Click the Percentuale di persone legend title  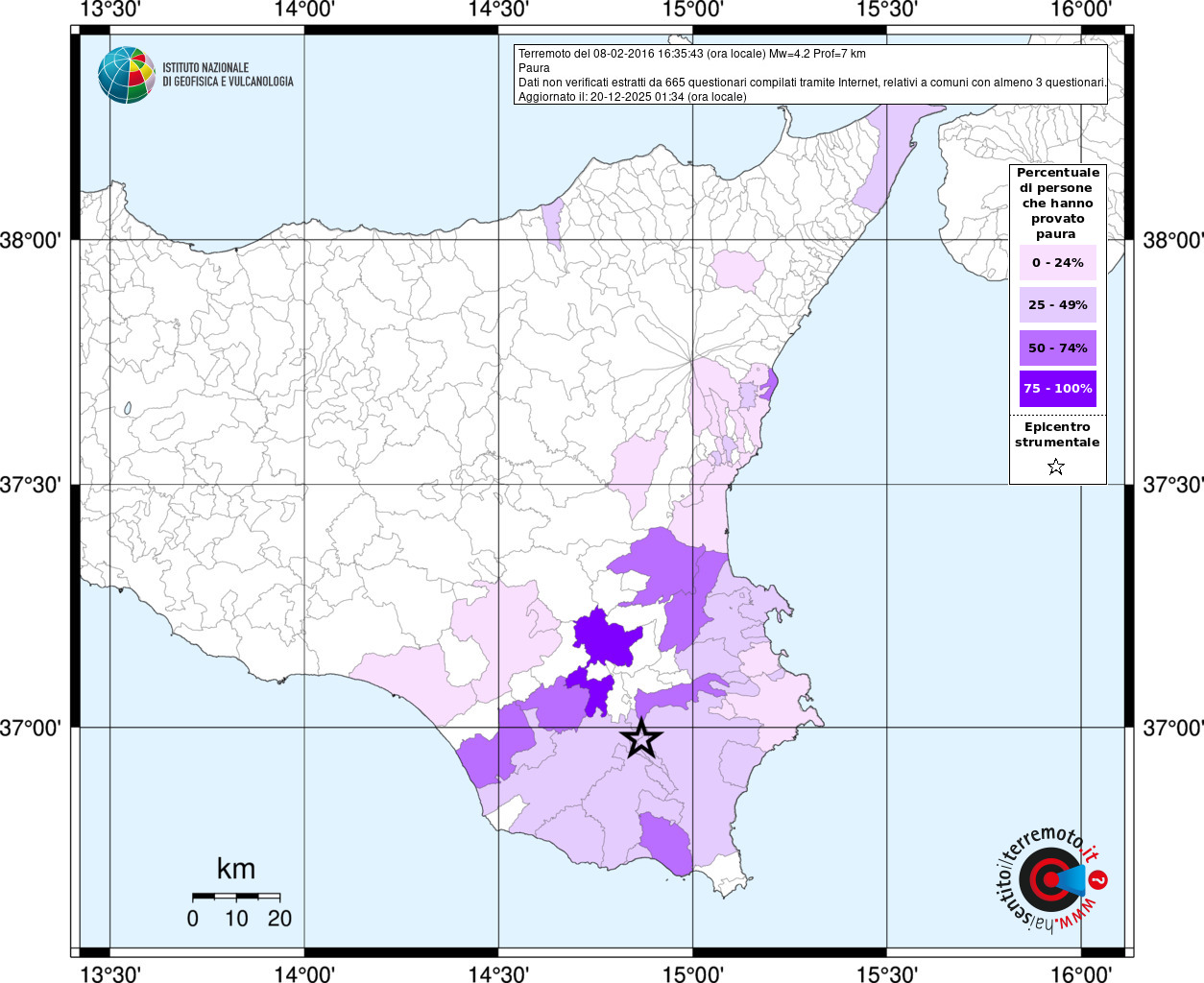click(x=1057, y=204)
